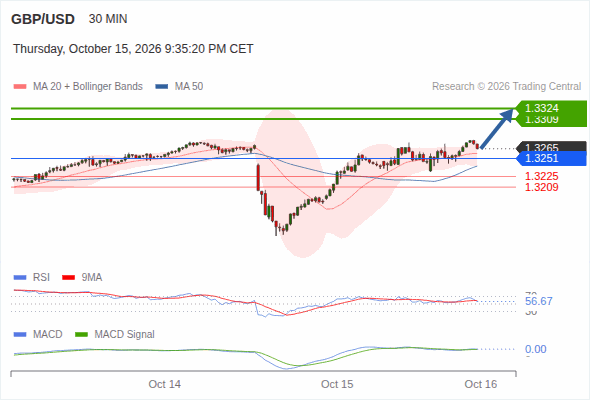Image resolution: width=590 pixels, height=400 pixels.
Task: Click the Oct 16 date axis label
Action: click(x=481, y=384)
